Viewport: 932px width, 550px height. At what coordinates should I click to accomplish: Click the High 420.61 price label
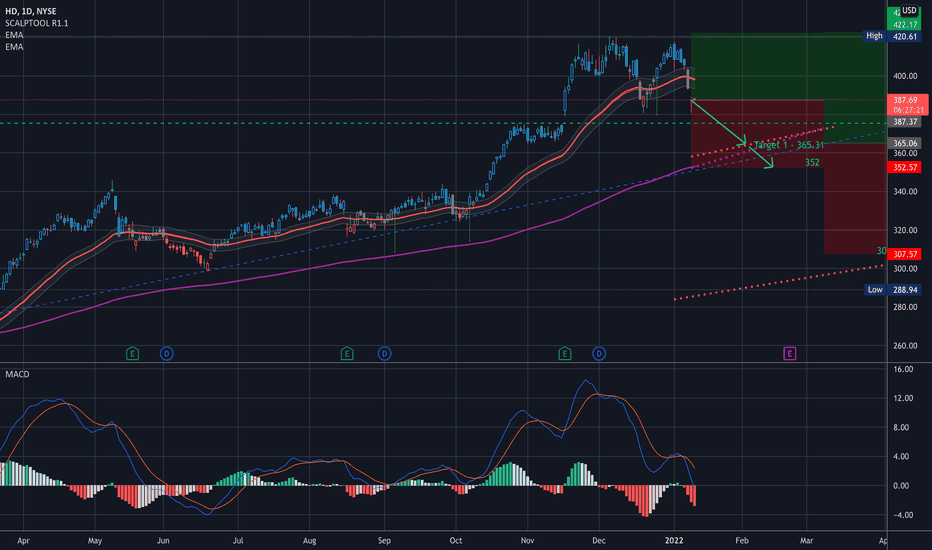(891, 36)
